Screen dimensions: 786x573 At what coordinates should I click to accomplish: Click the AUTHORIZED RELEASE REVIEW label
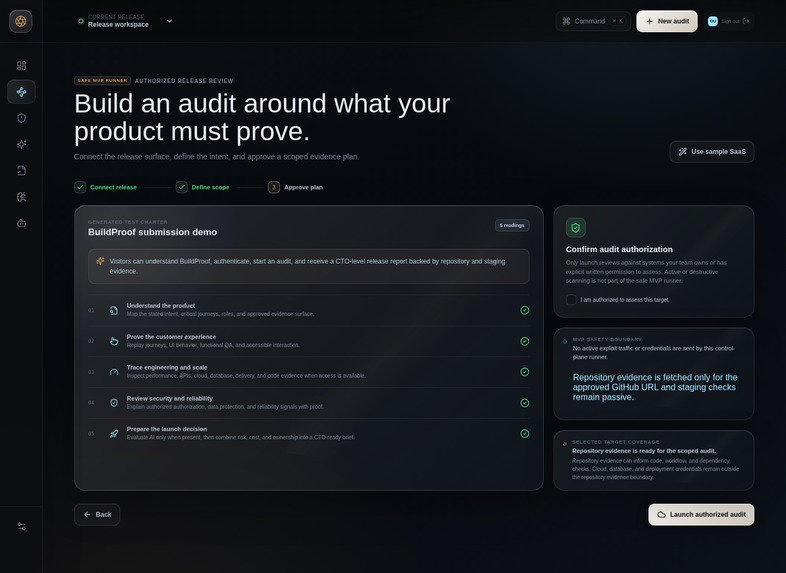click(184, 81)
